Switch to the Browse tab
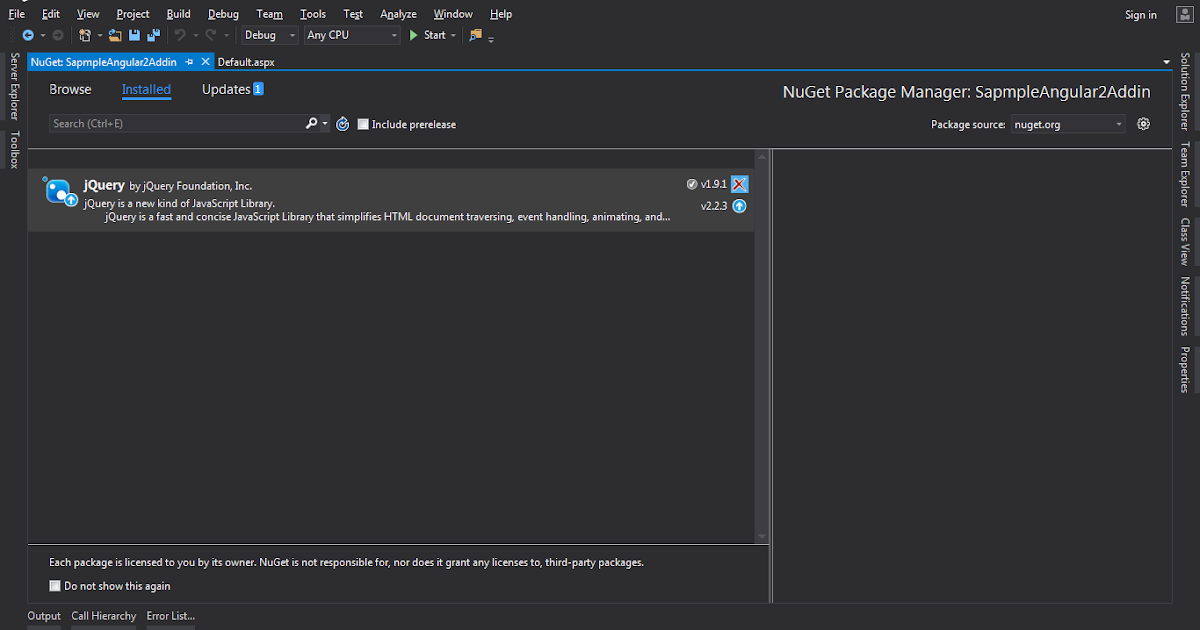Image resolution: width=1200 pixels, height=630 pixels. pos(70,89)
